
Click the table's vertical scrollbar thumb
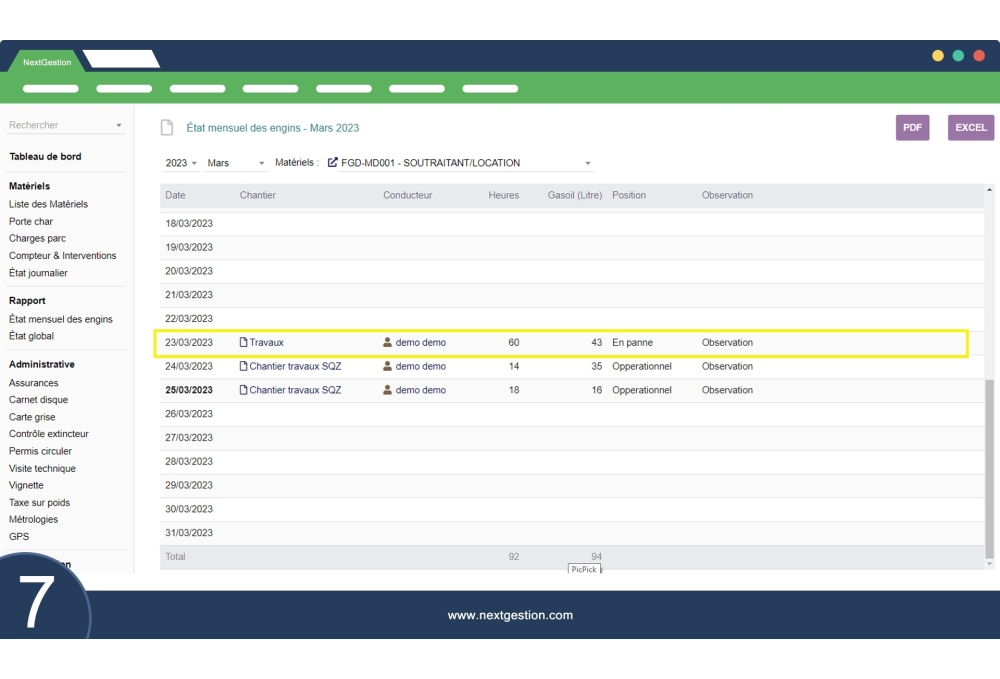coord(990,468)
